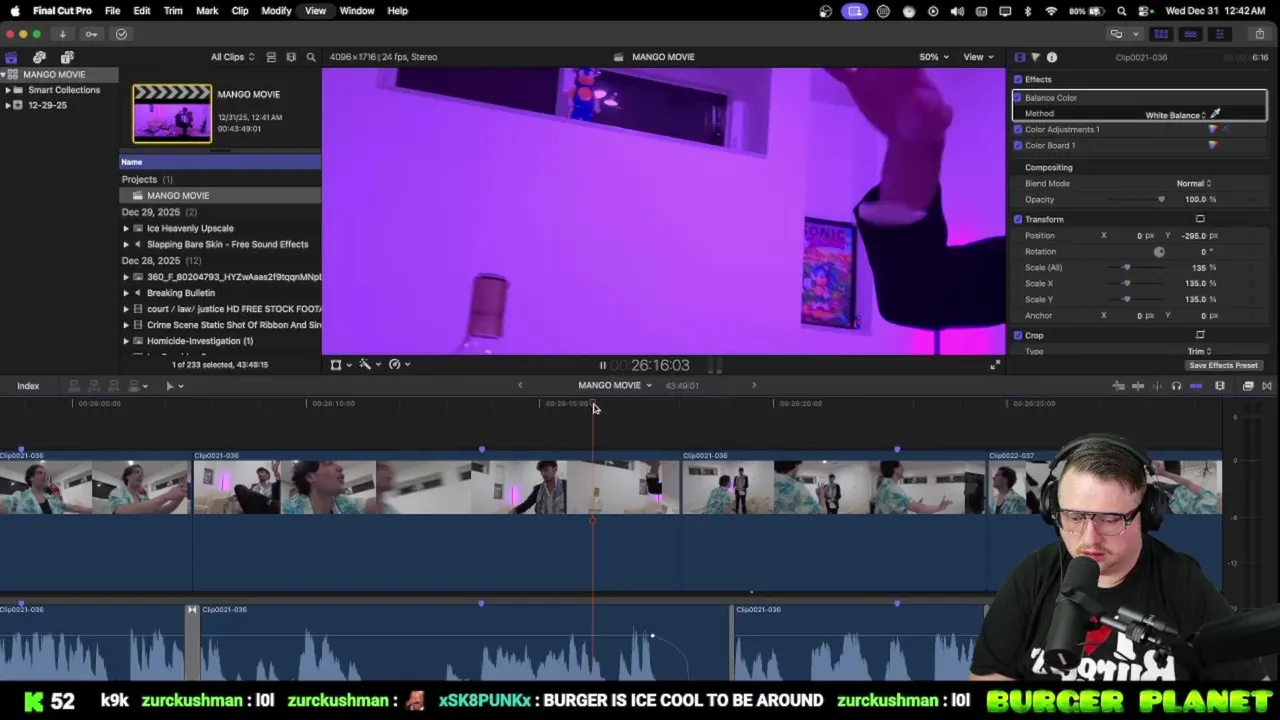
Task: Collapse the MANGO MOVIE library triangle
Action: pos(3,74)
